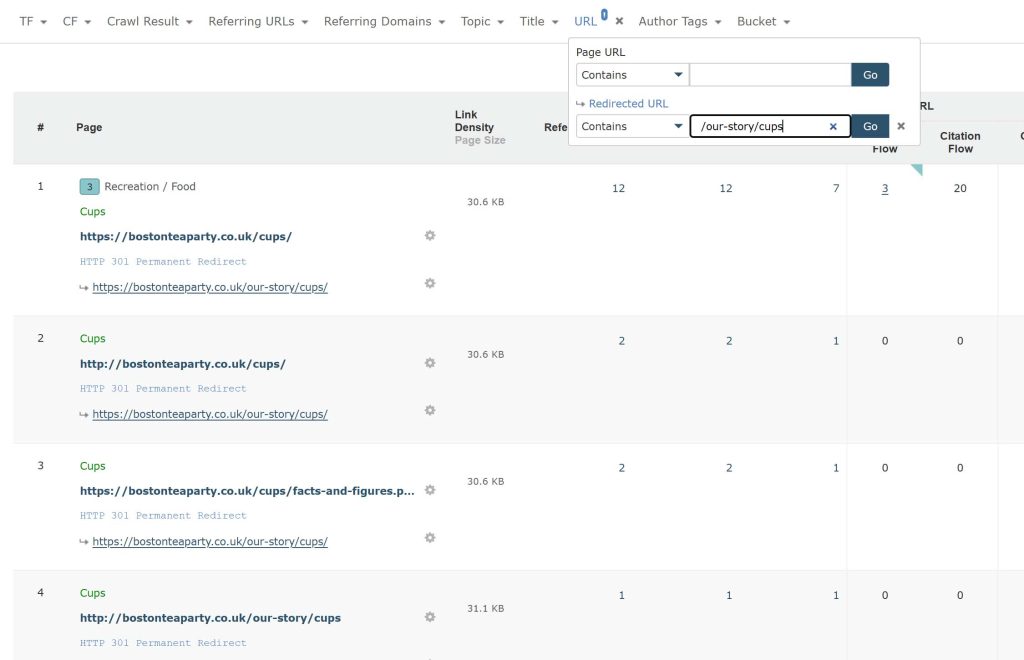Open gear menu for https://bostonteaparty.co.uk/cups/
Screen dimensions: 1024x660
[430, 235]
